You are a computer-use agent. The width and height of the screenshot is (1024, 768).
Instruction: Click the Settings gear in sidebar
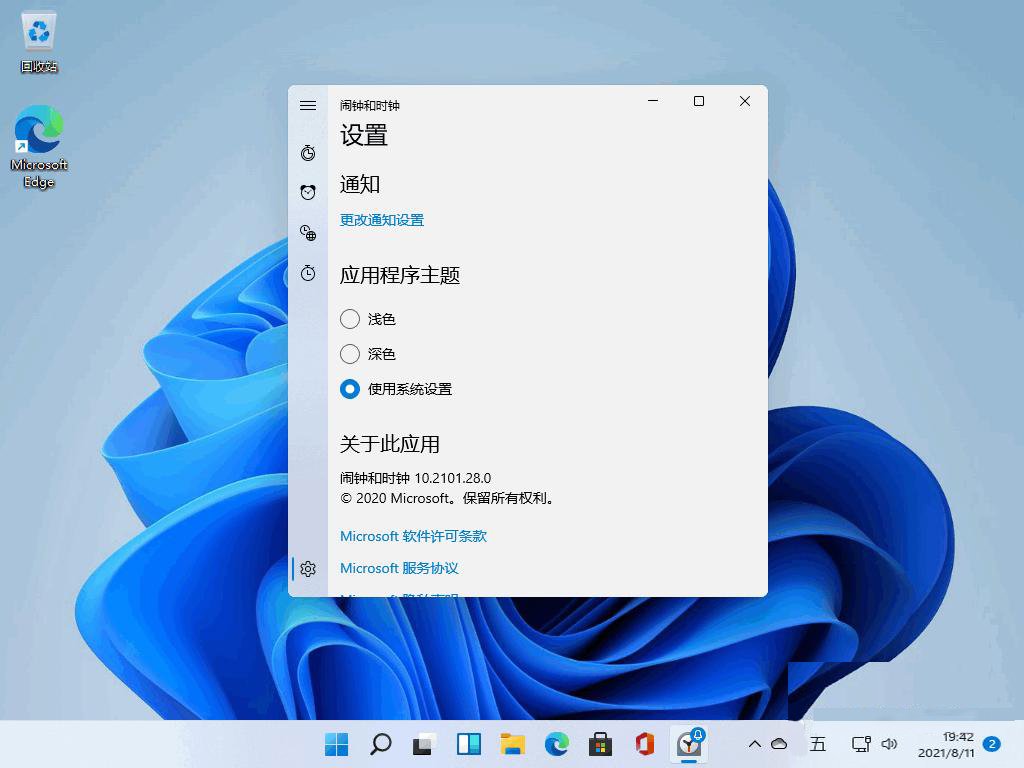[308, 569]
